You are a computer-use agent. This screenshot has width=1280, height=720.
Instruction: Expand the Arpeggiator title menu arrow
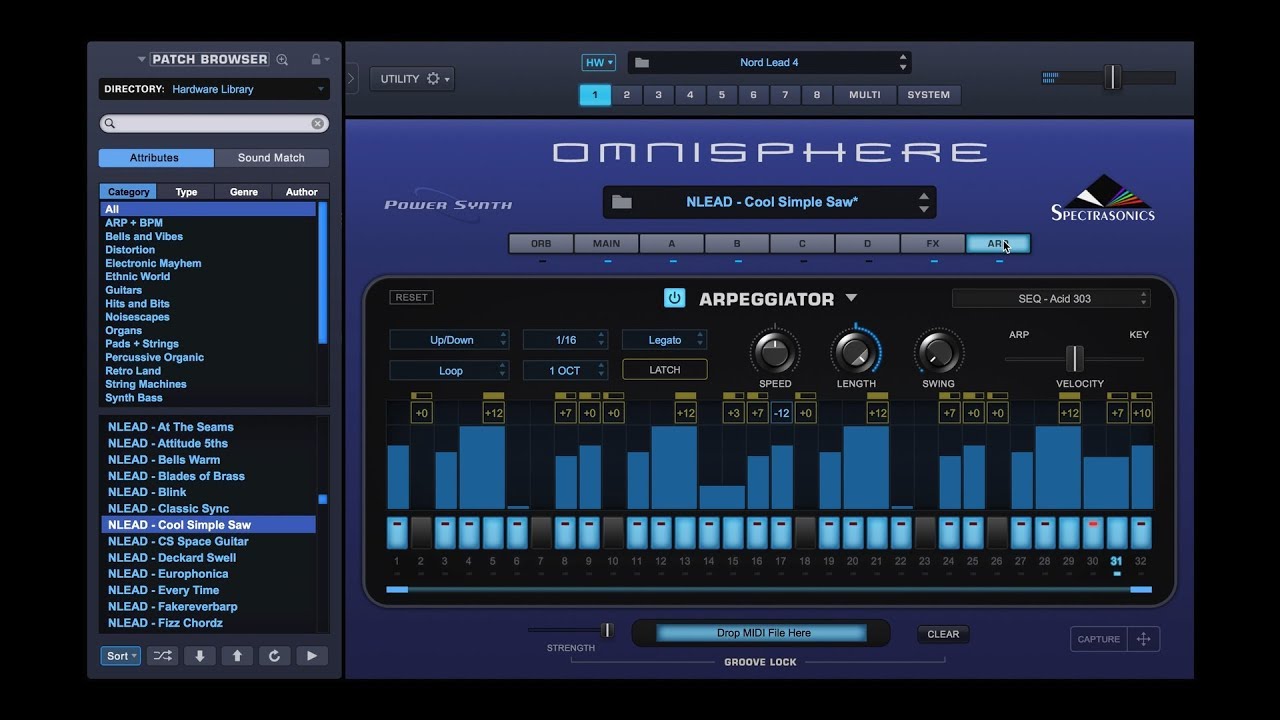point(851,298)
